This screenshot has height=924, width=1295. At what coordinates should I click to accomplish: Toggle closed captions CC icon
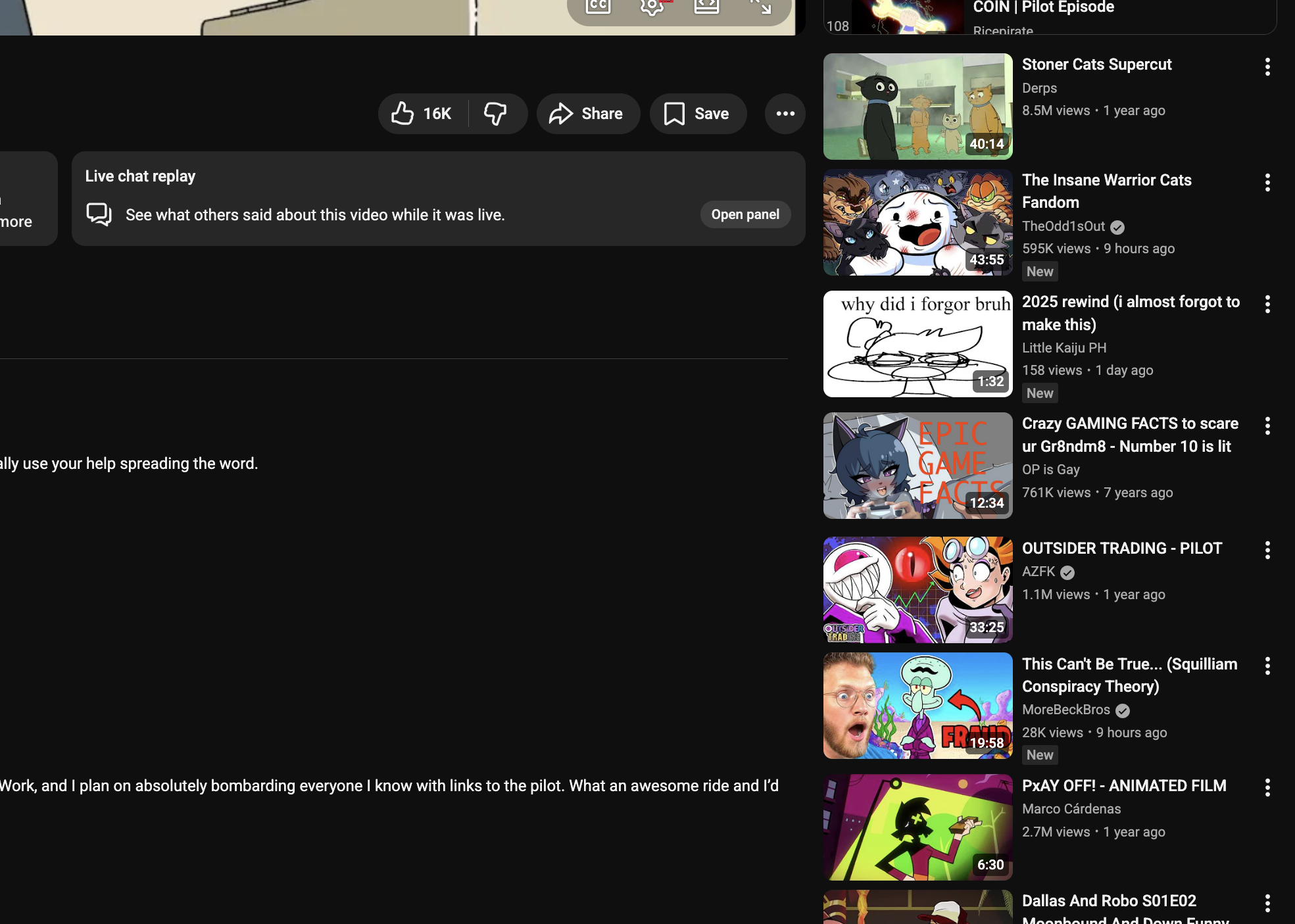coord(598,6)
